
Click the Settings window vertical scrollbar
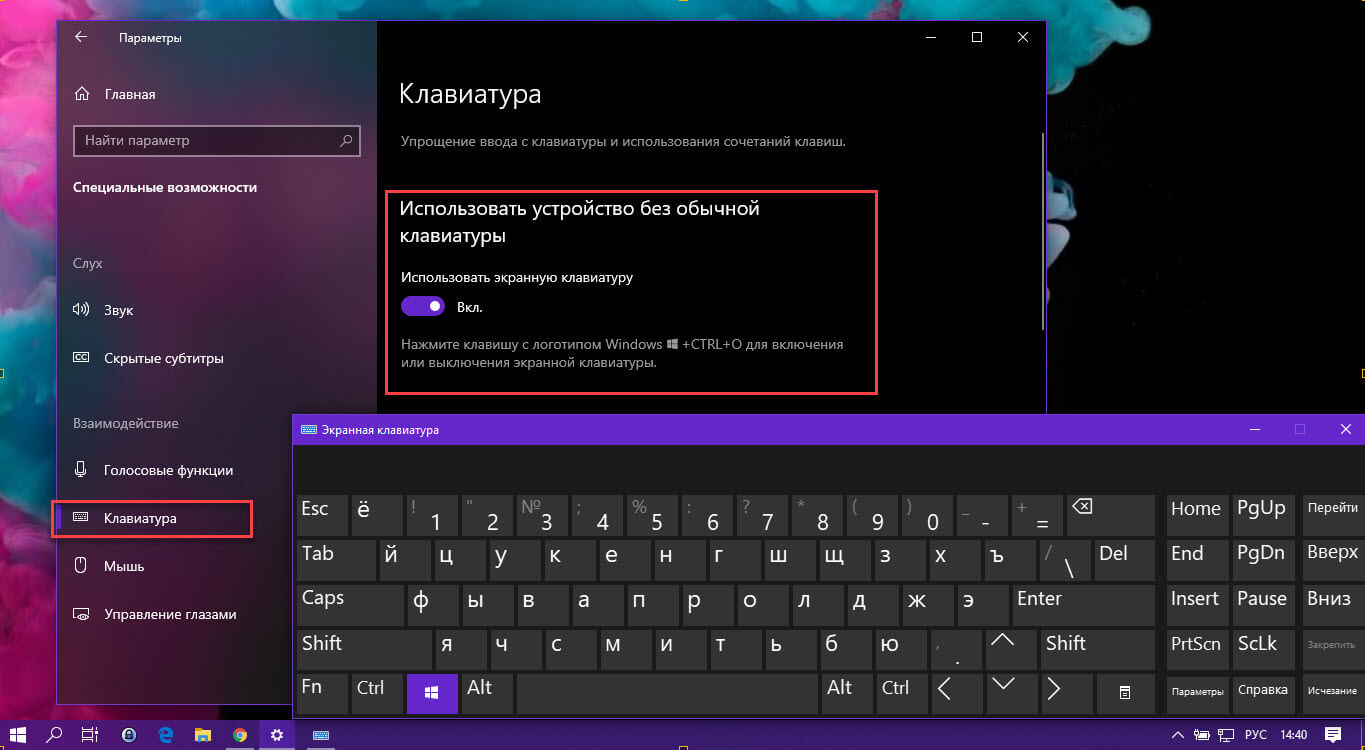point(1042,230)
